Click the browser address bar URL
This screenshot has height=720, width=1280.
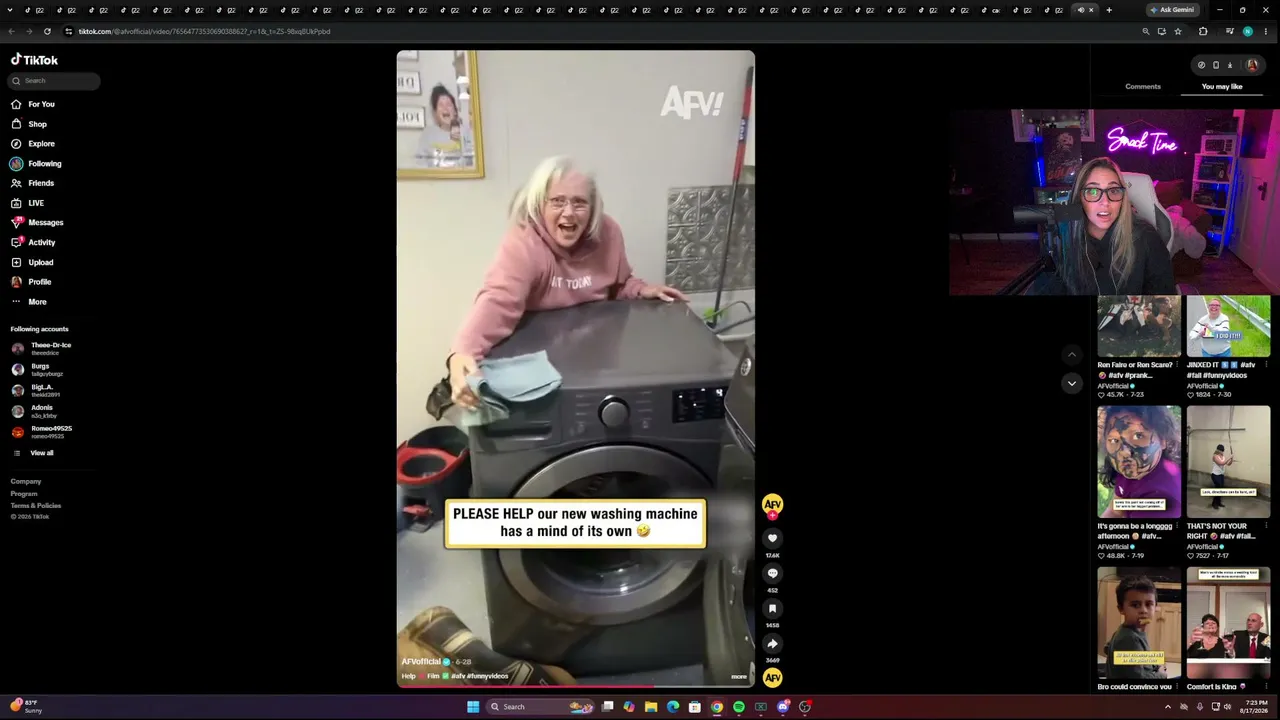point(204,31)
